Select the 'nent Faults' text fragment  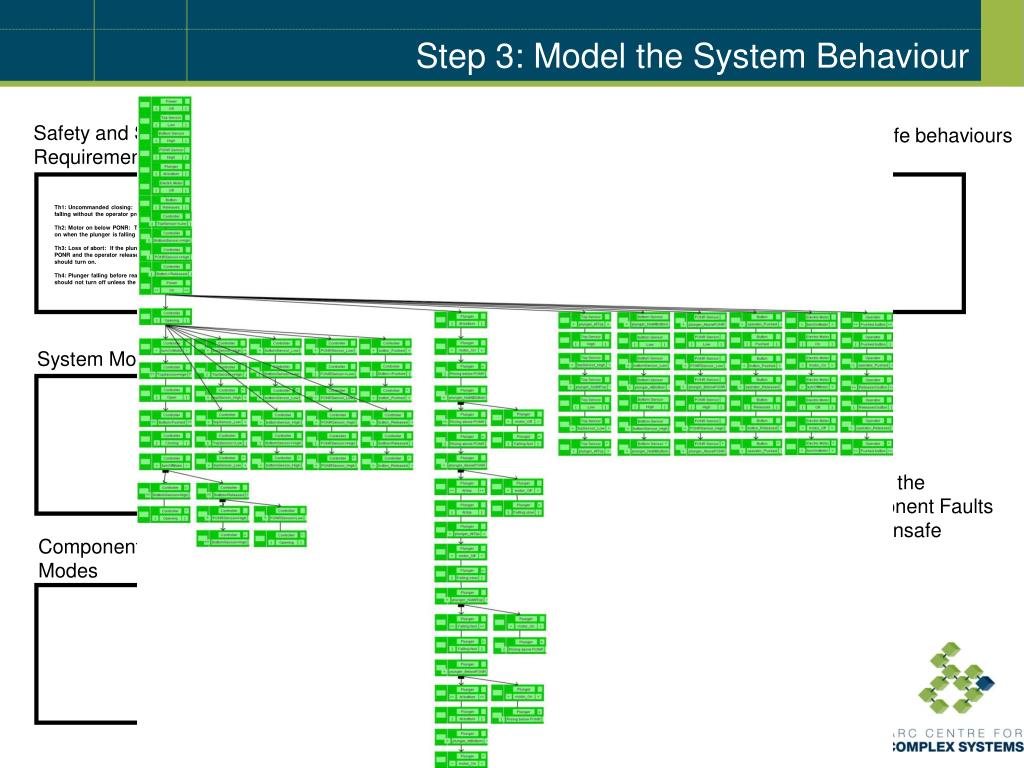(x=942, y=507)
